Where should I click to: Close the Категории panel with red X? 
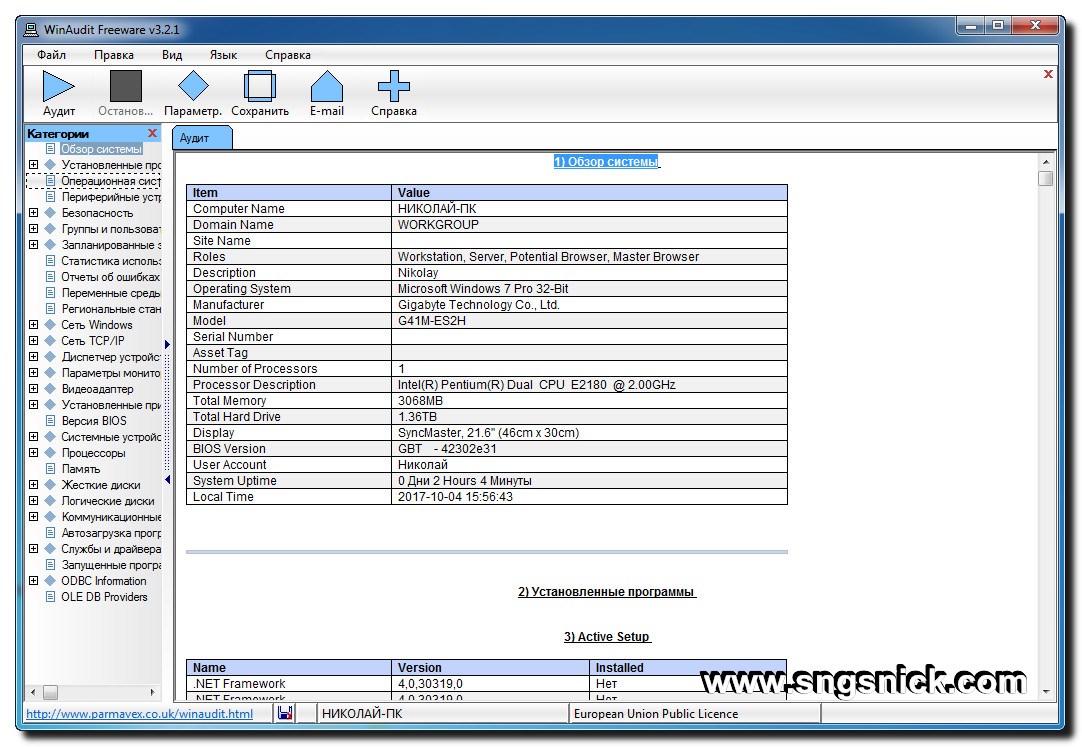point(153,133)
